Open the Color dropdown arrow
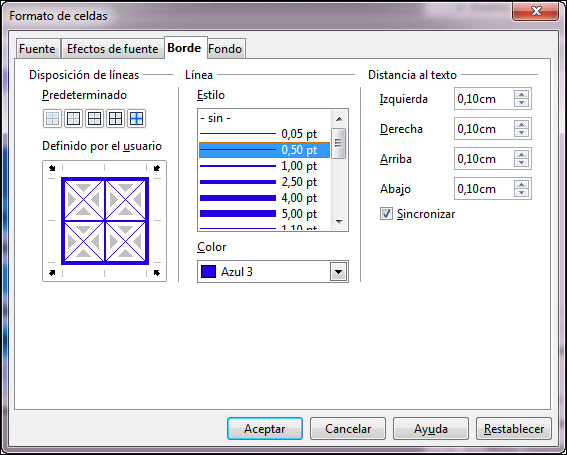The width and height of the screenshot is (567, 455). click(338, 272)
